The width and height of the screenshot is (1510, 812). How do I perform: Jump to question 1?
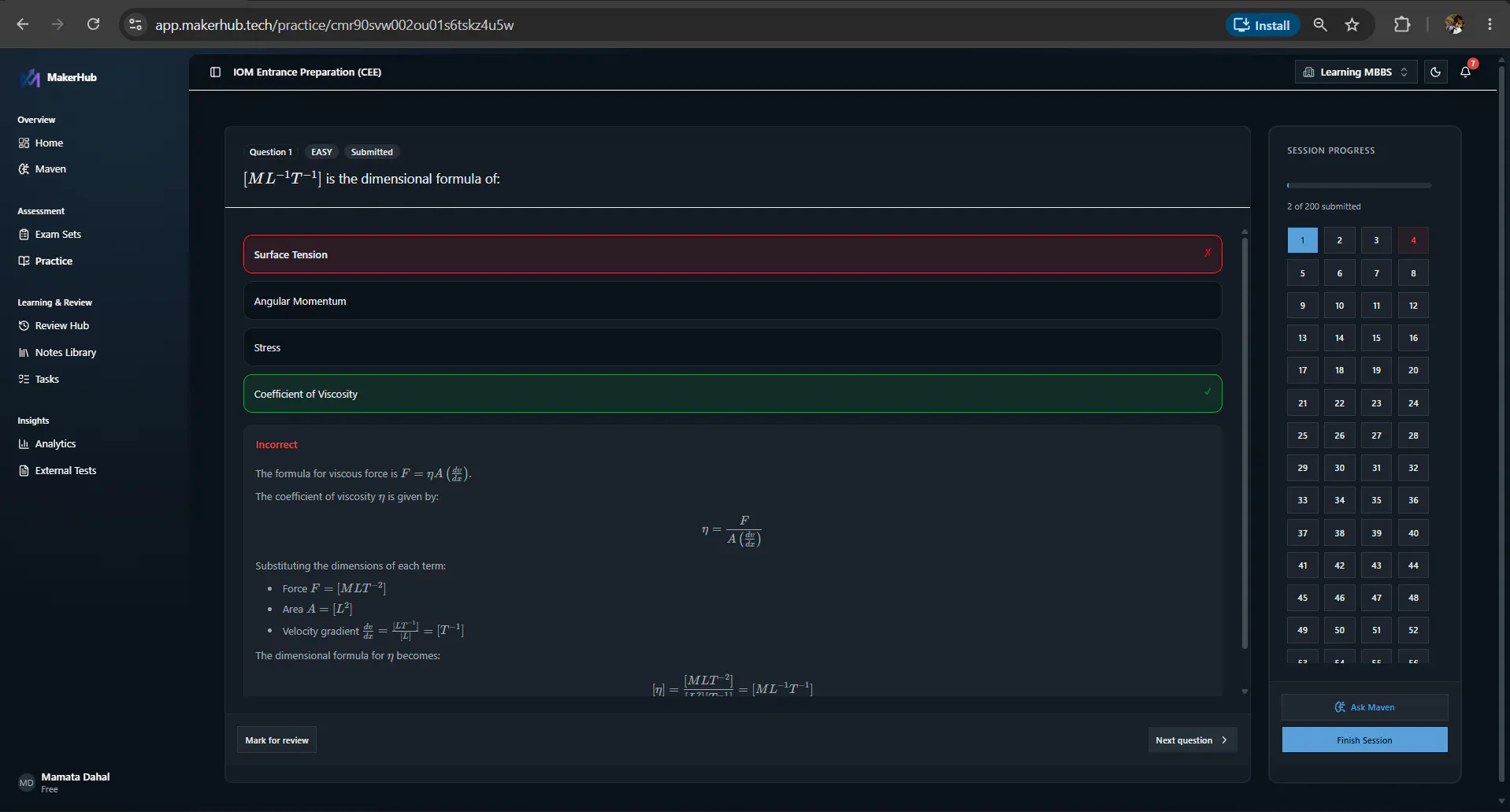1302,240
